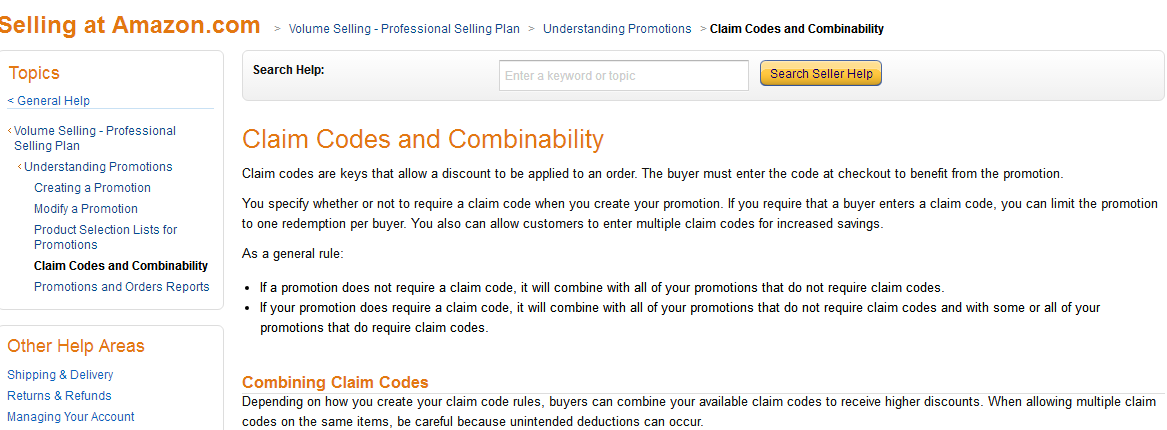
Task: Go to Understanding Promotions in the breadcrumb
Action: pos(617,29)
